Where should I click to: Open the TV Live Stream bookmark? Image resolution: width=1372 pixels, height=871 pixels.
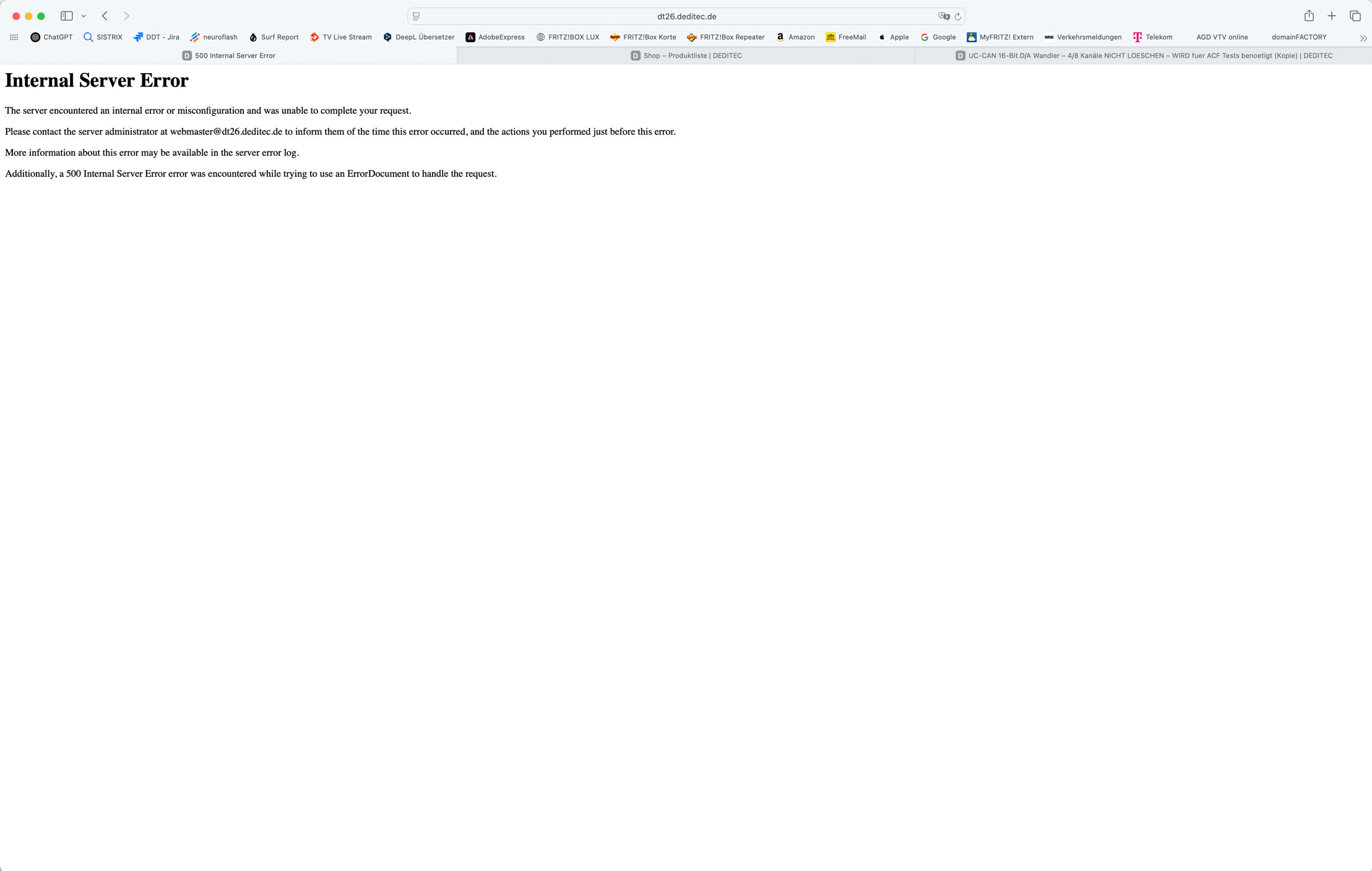(340, 37)
